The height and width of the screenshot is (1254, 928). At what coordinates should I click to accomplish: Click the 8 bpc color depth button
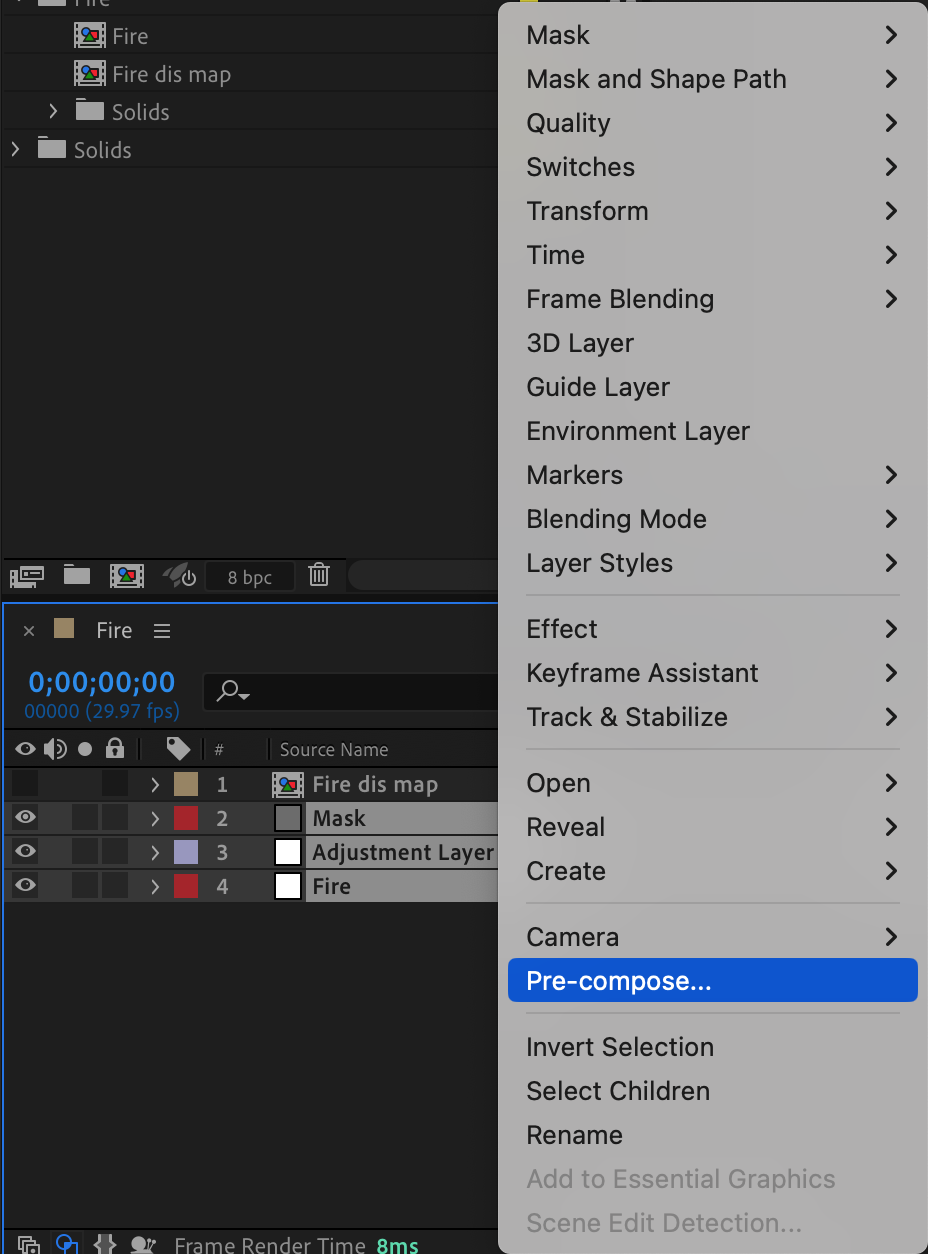[250, 577]
